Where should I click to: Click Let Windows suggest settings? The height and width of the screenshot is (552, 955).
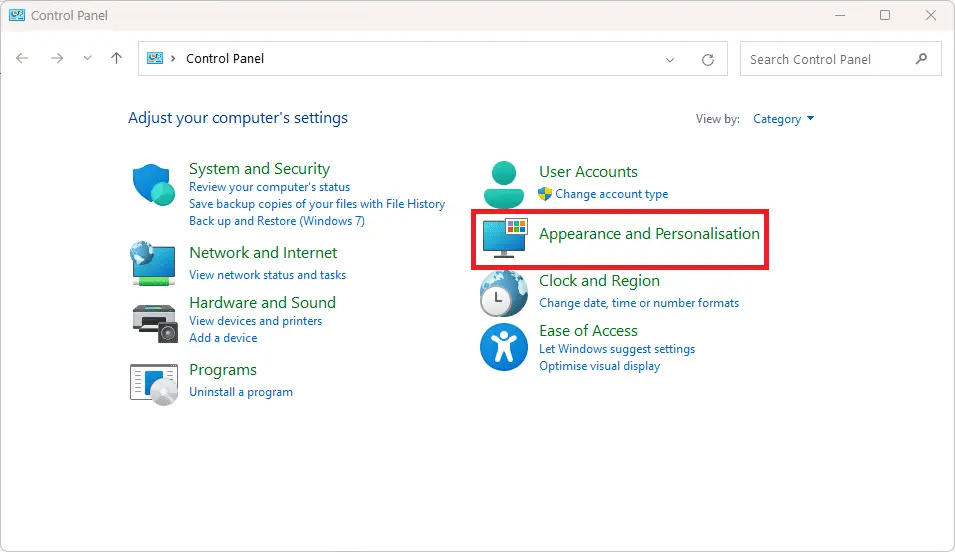tap(617, 349)
